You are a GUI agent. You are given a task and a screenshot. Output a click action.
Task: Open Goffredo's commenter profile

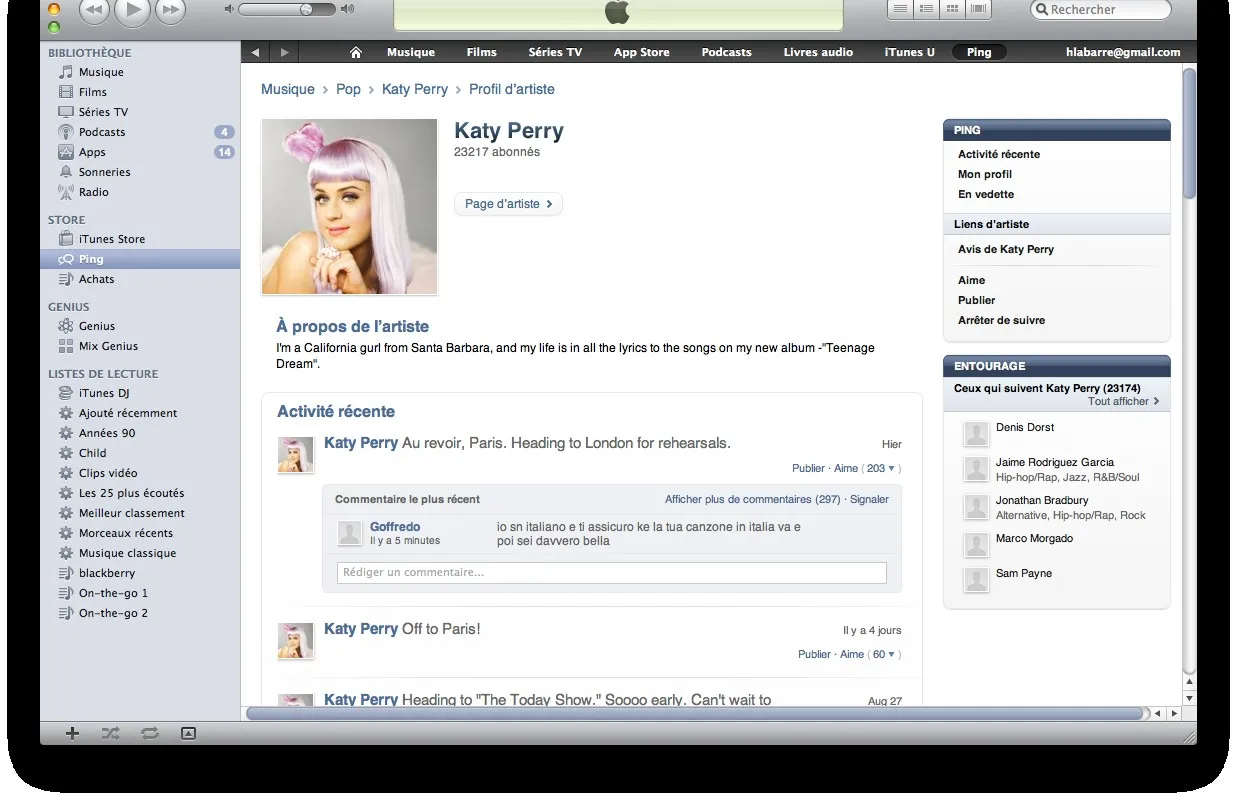point(395,527)
